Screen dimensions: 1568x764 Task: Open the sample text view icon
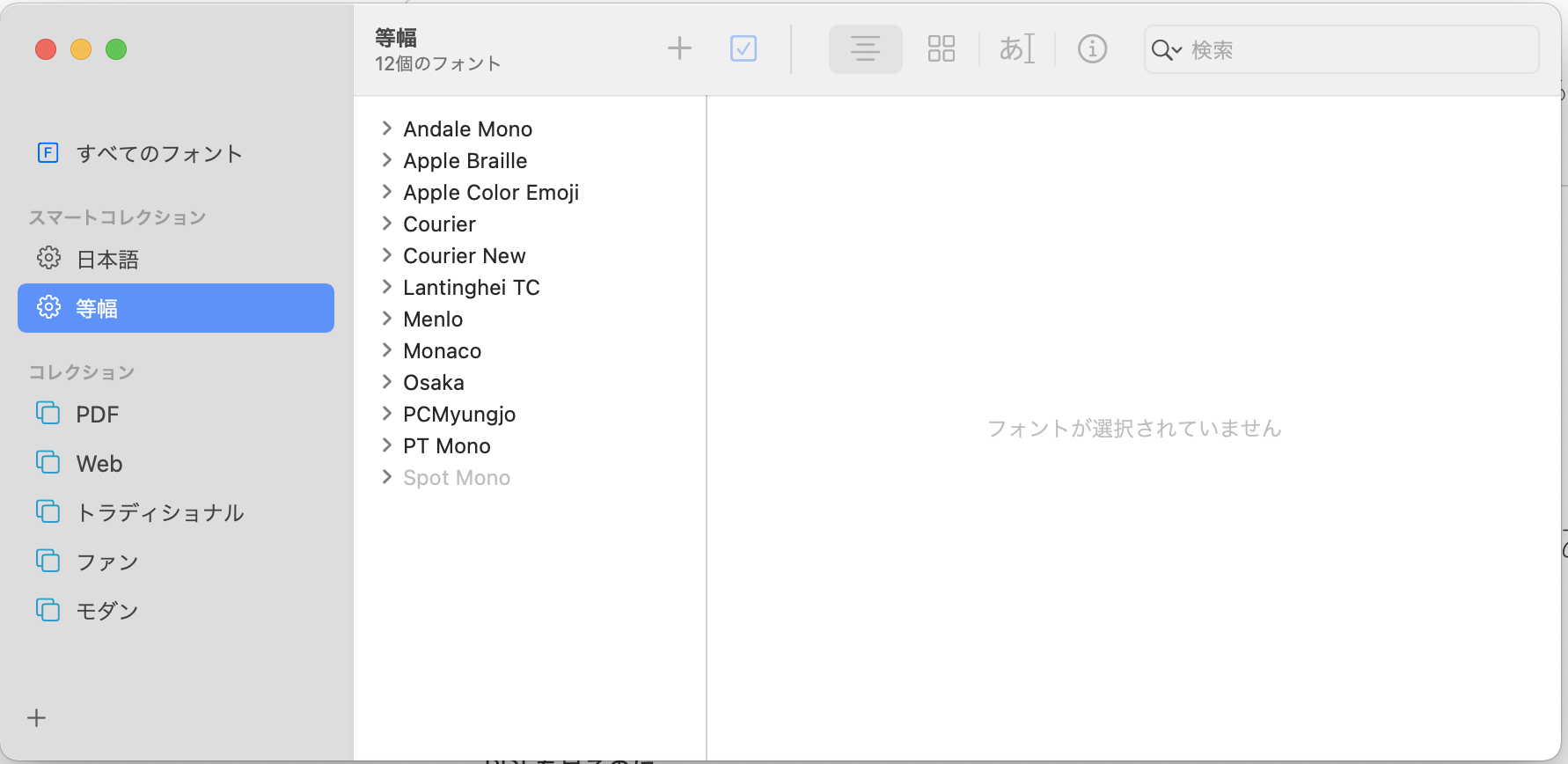pyautogui.click(x=1016, y=48)
